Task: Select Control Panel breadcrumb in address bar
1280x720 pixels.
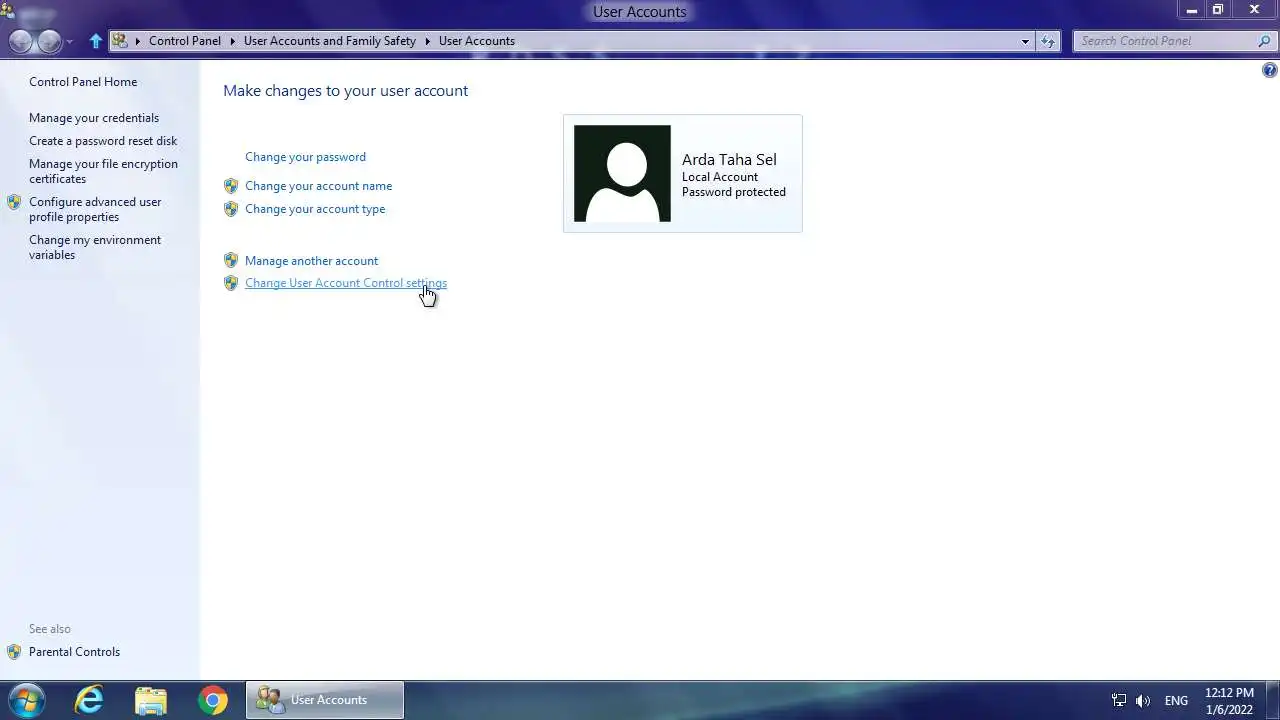Action: pos(185,41)
